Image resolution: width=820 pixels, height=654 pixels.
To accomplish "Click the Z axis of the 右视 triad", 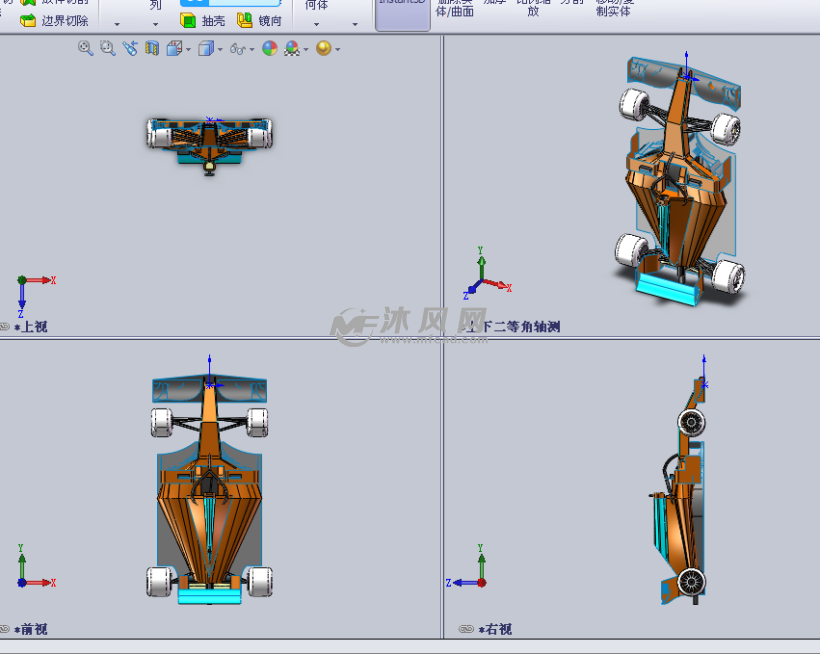I will coord(461,582).
